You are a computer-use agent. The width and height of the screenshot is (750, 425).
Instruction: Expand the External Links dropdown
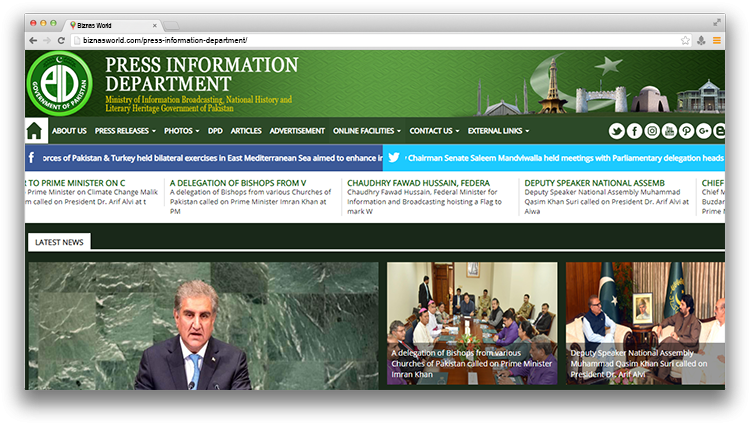point(498,131)
